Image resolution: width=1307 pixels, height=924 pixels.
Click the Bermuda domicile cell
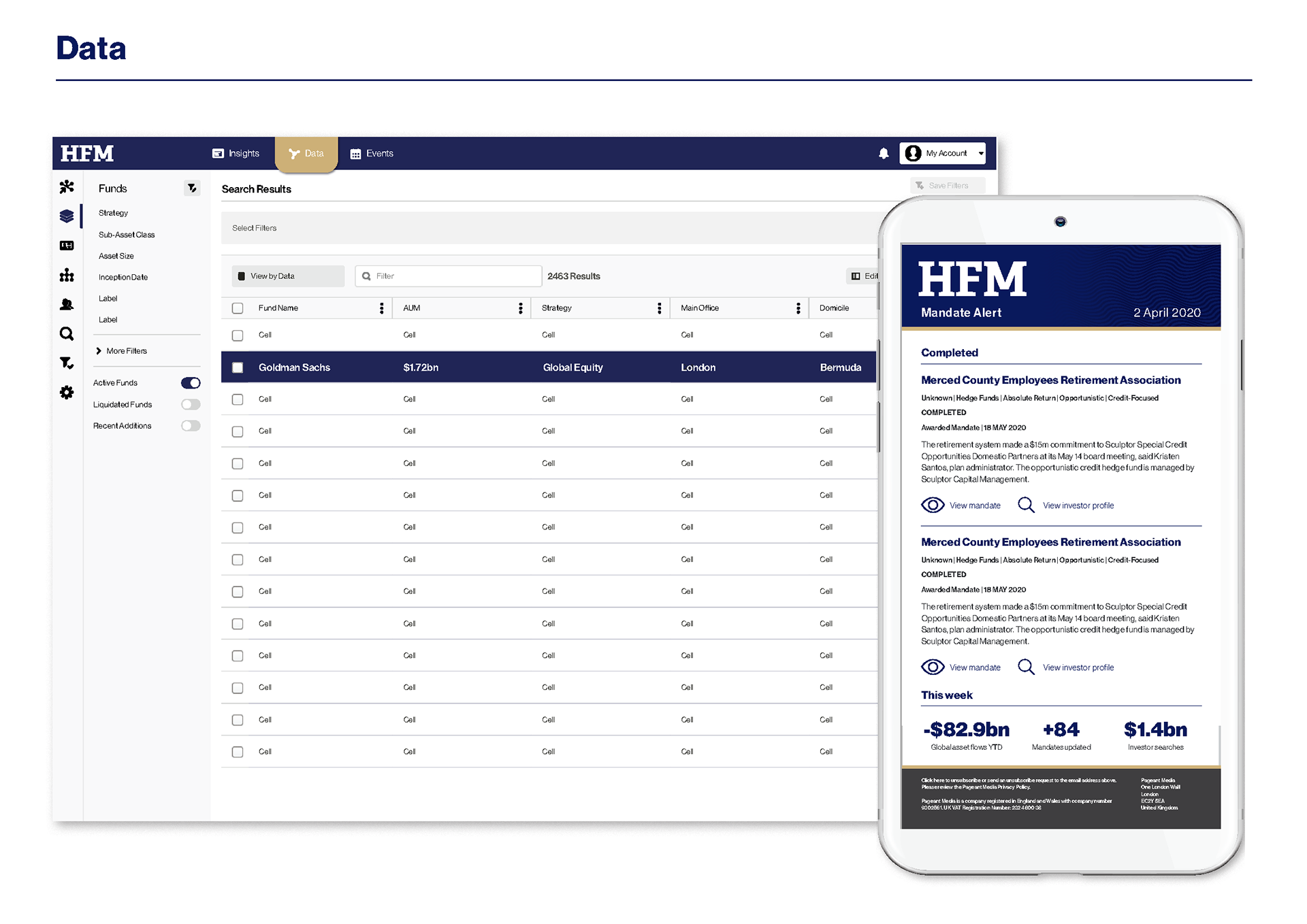coord(841,367)
